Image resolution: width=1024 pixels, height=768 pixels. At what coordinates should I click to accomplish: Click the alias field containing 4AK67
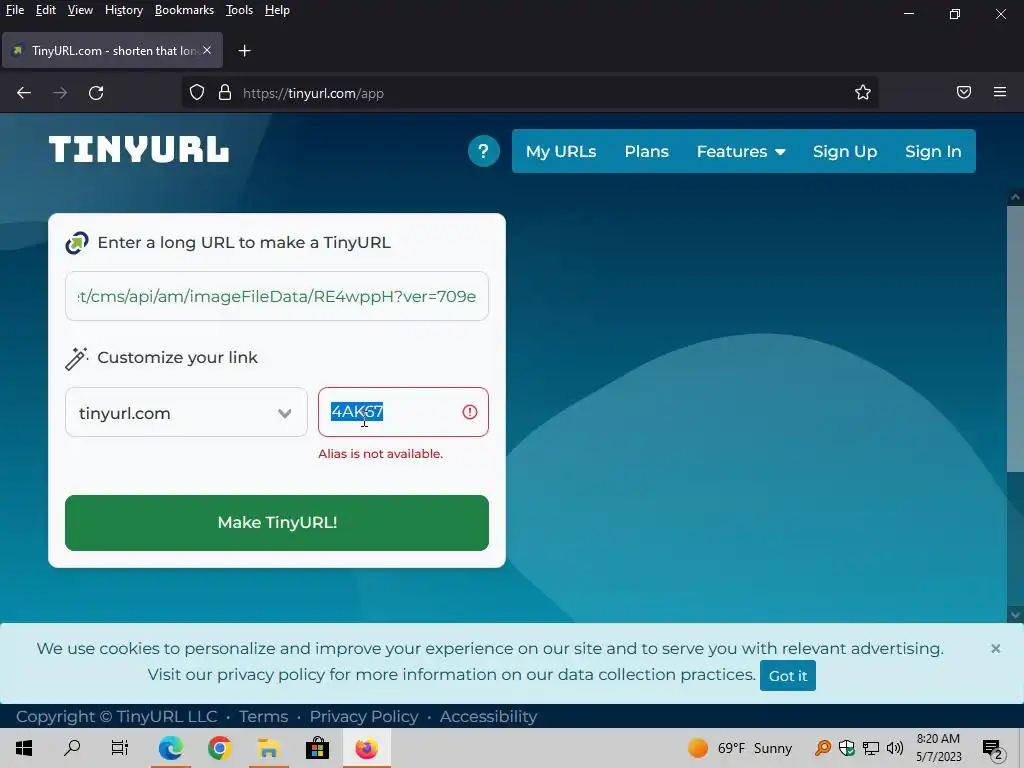pos(403,412)
